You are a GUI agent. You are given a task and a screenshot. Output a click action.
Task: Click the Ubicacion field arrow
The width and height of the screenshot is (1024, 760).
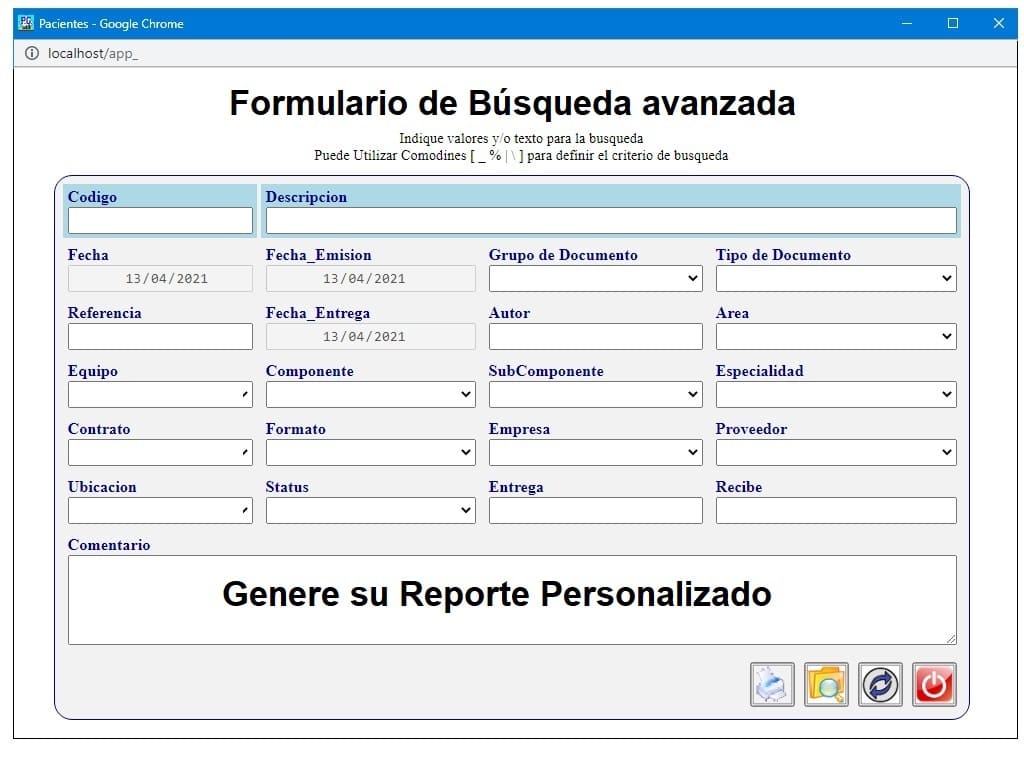245,510
